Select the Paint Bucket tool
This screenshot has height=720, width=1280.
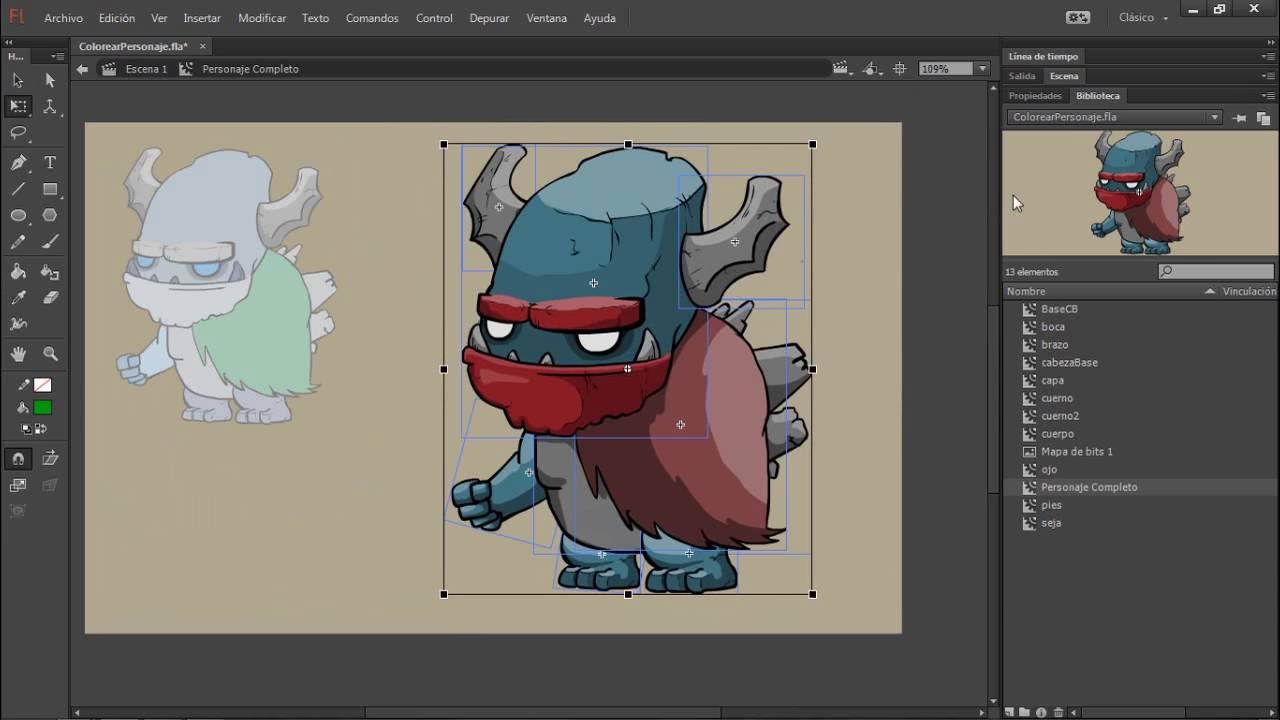click(x=18, y=271)
